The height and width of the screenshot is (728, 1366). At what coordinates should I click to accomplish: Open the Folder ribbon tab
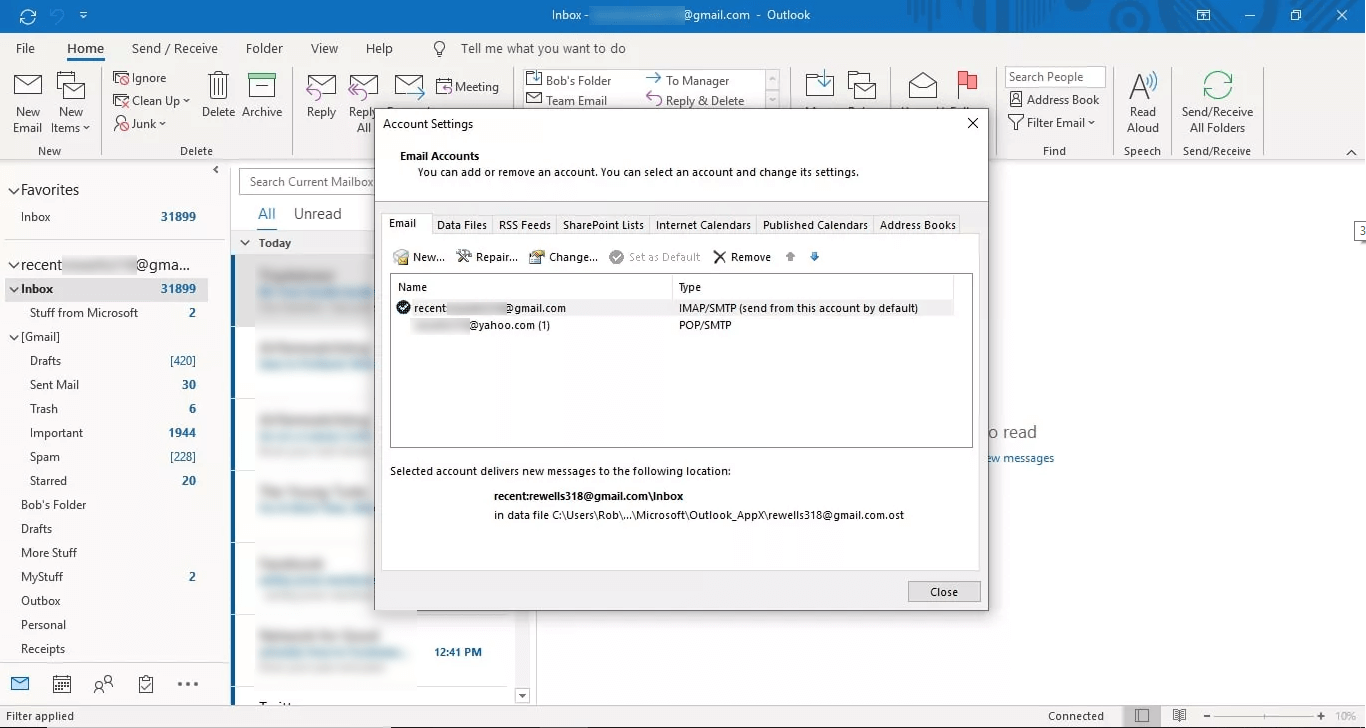coord(264,48)
